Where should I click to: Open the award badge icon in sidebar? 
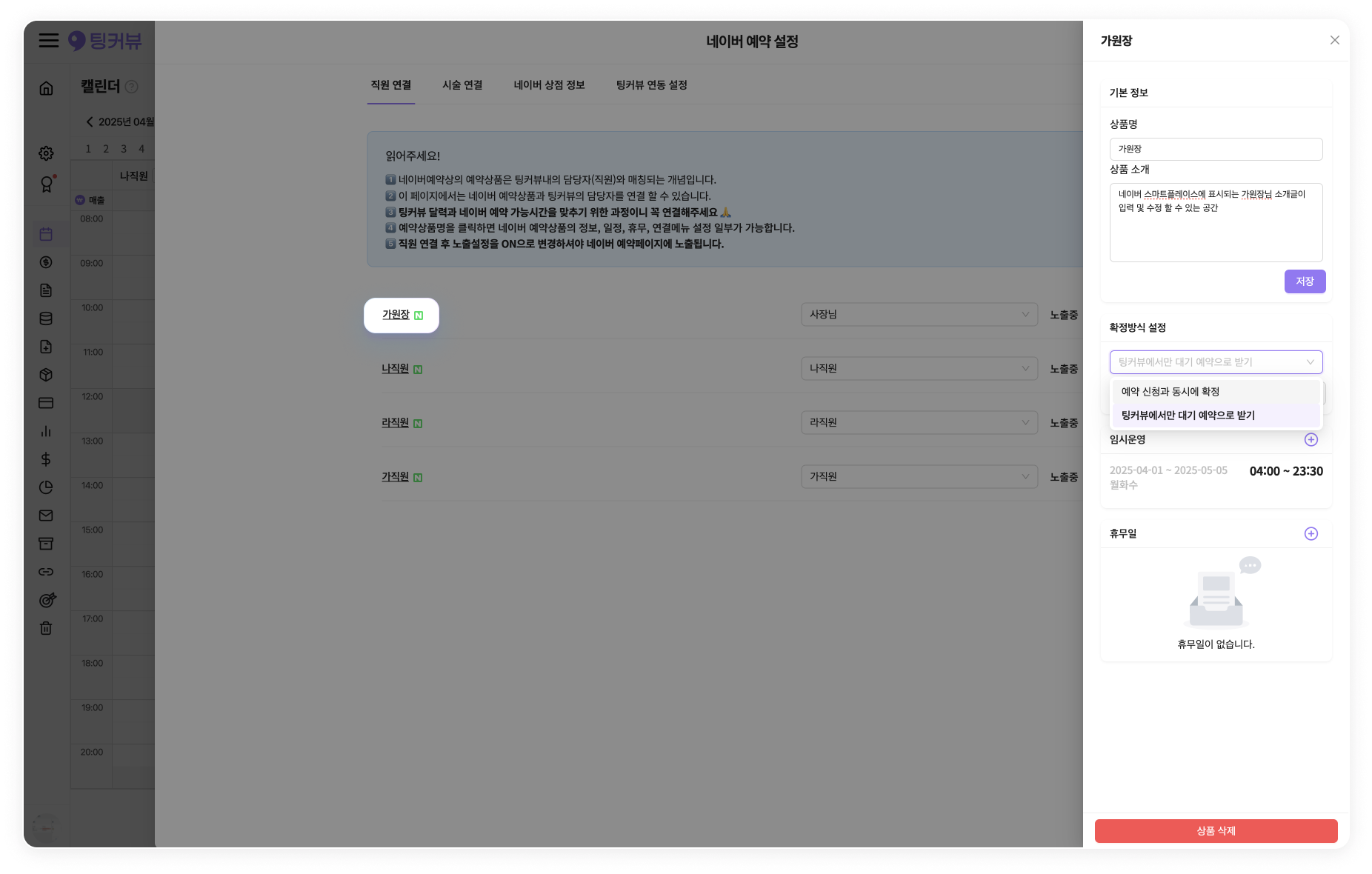47,184
